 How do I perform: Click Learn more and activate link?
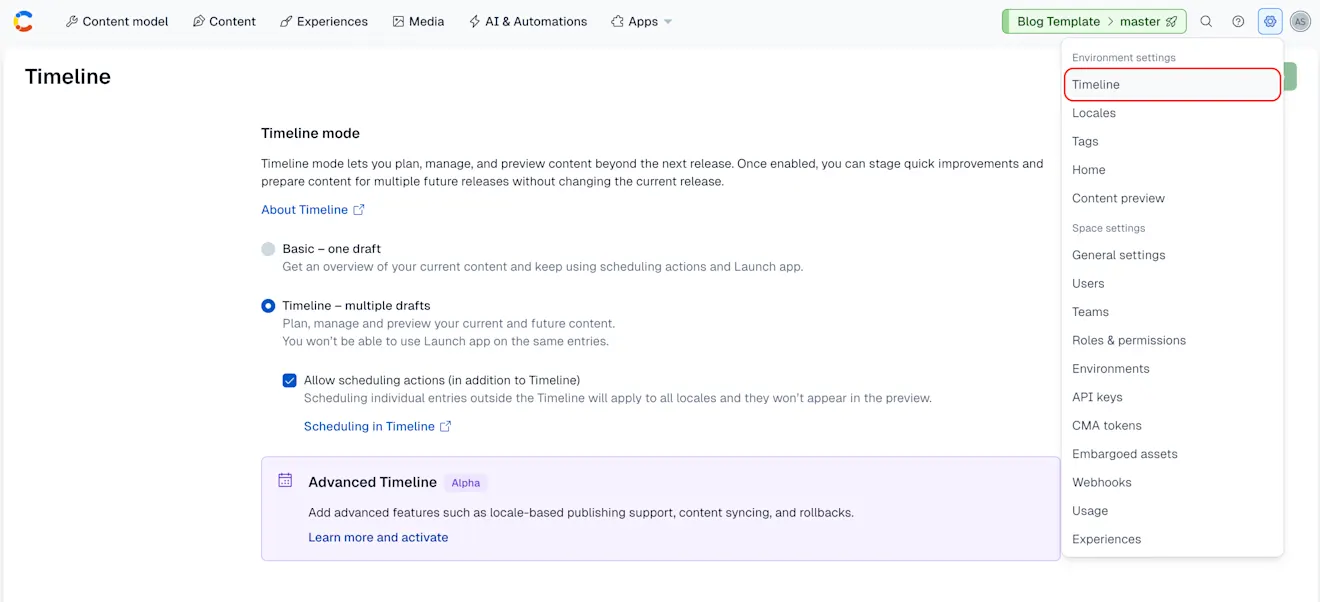point(378,537)
